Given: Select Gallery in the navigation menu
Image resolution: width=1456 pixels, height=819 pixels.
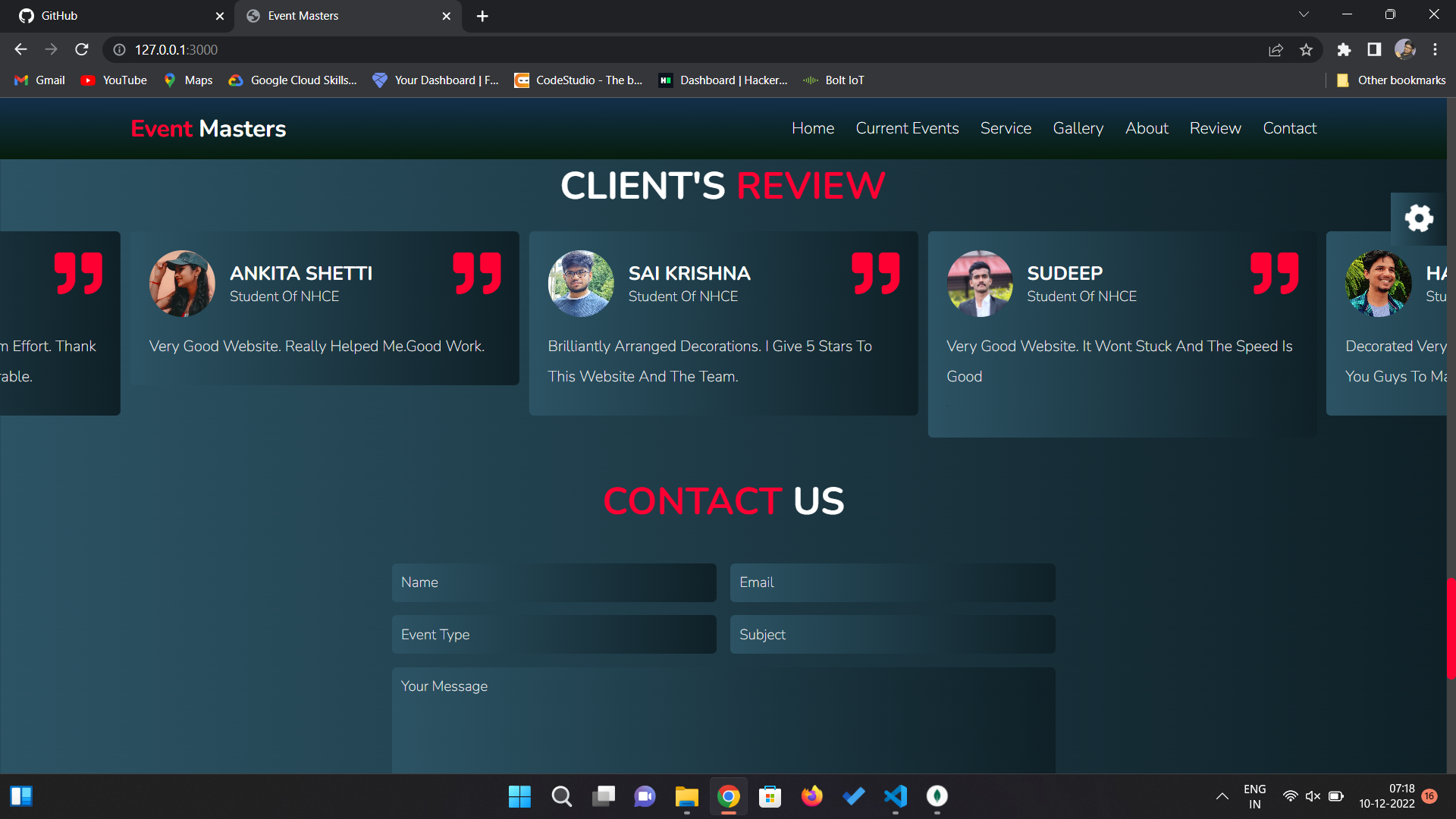Looking at the screenshot, I should click(1078, 128).
